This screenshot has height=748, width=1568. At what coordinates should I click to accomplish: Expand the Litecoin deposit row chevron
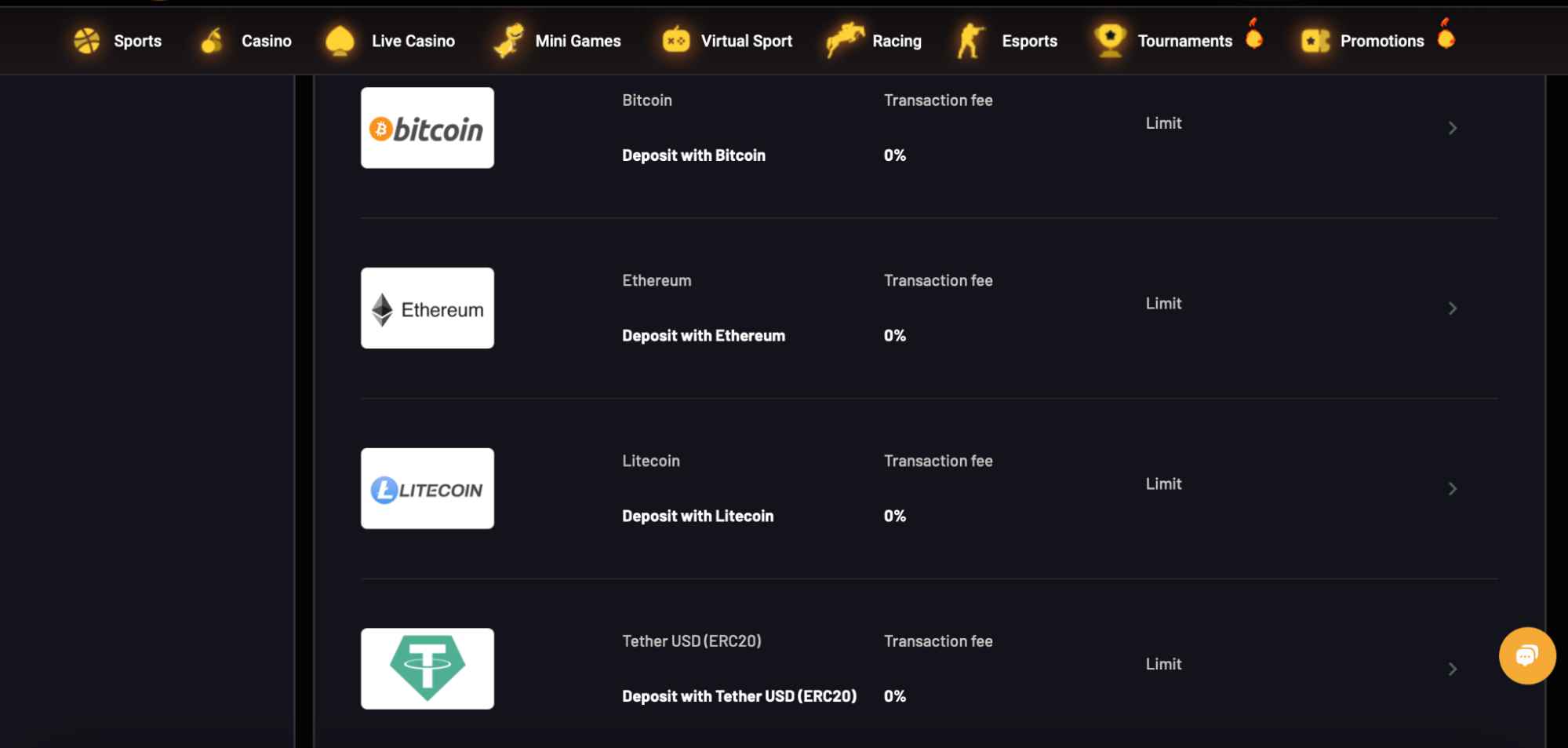pos(1452,489)
